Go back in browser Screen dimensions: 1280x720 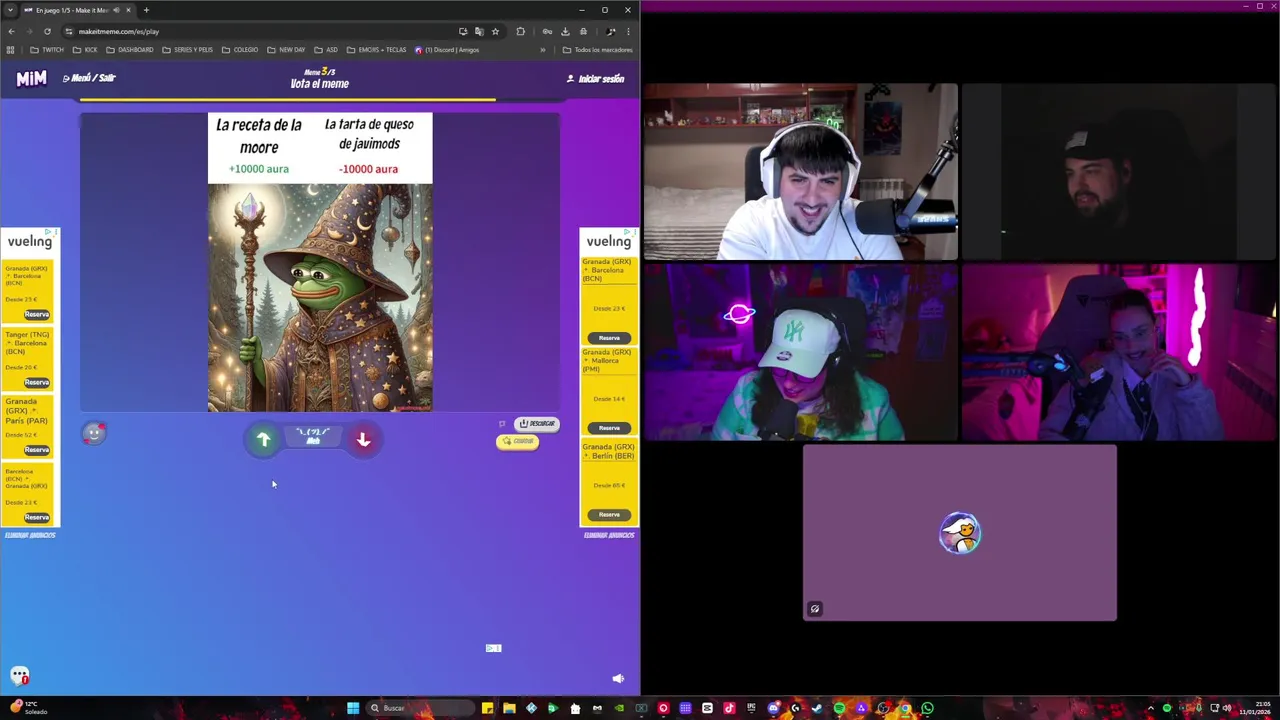tap(11, 31)
